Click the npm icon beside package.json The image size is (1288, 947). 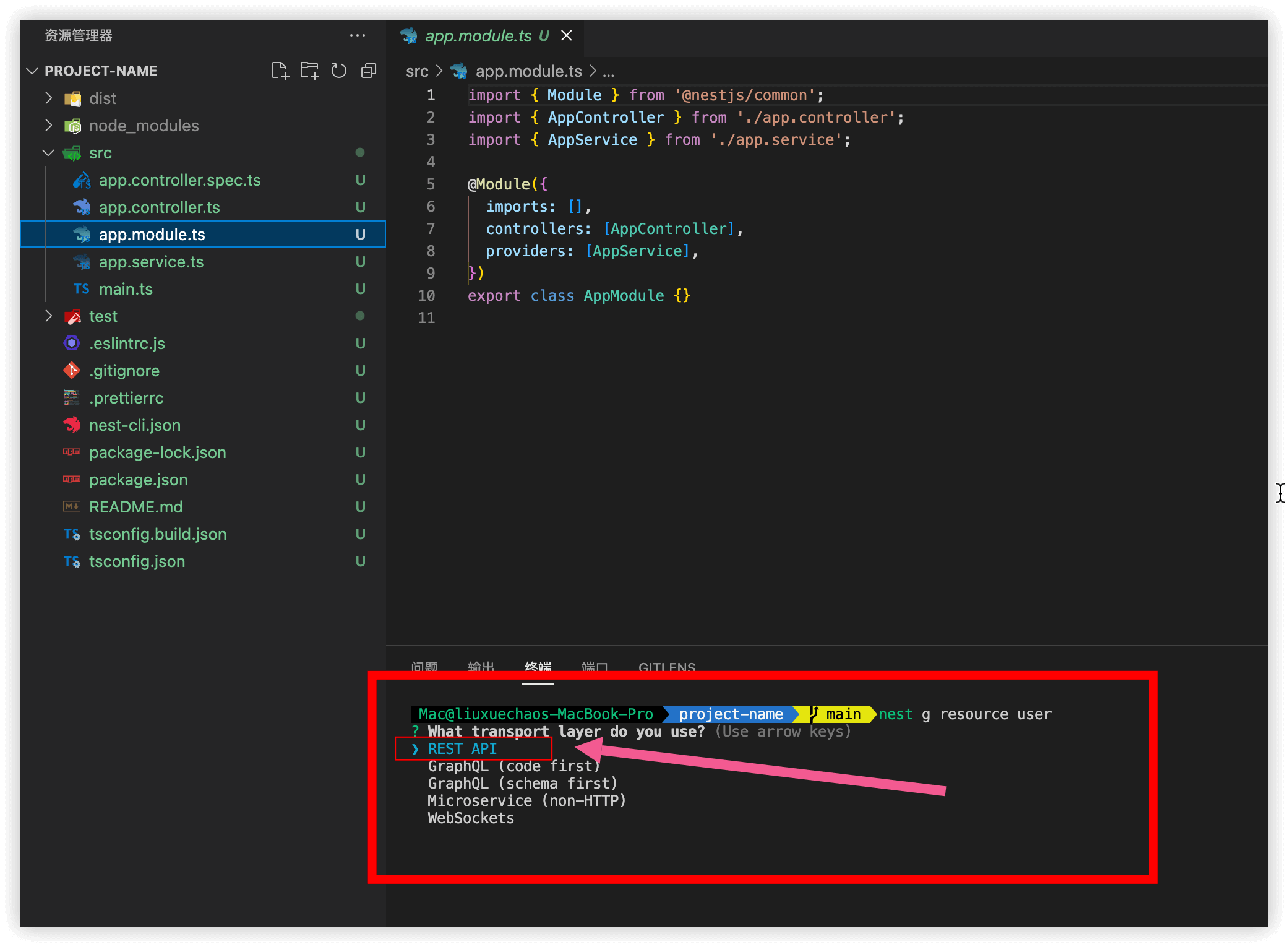72,479
